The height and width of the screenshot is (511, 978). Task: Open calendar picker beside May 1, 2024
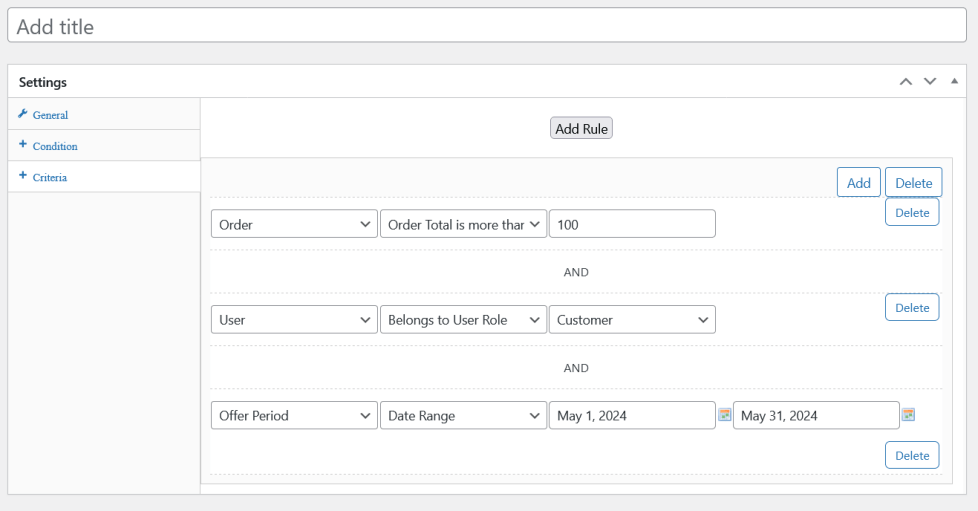point(724,415)
